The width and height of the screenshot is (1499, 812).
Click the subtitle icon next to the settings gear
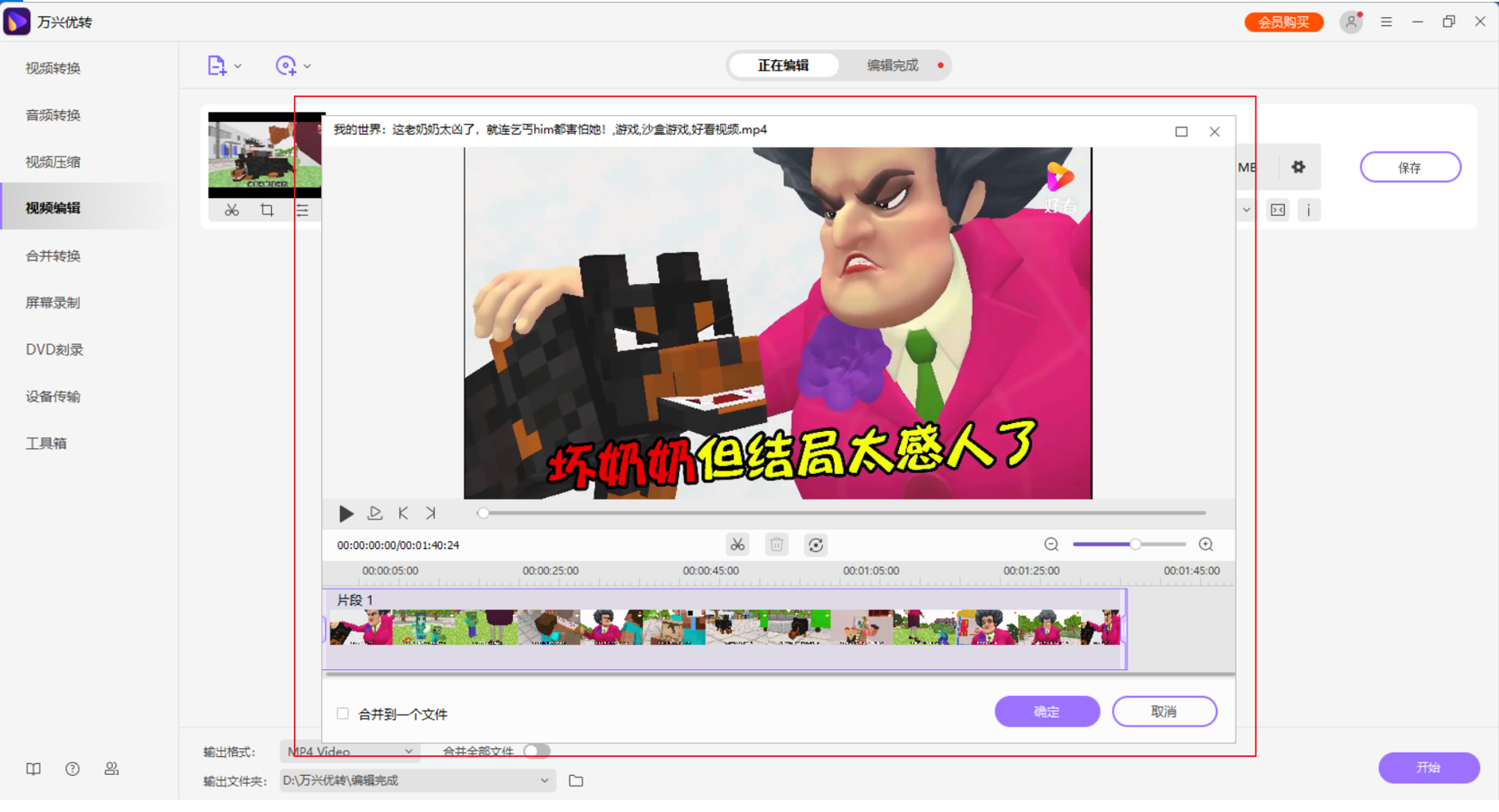(x=1279, y=210)
